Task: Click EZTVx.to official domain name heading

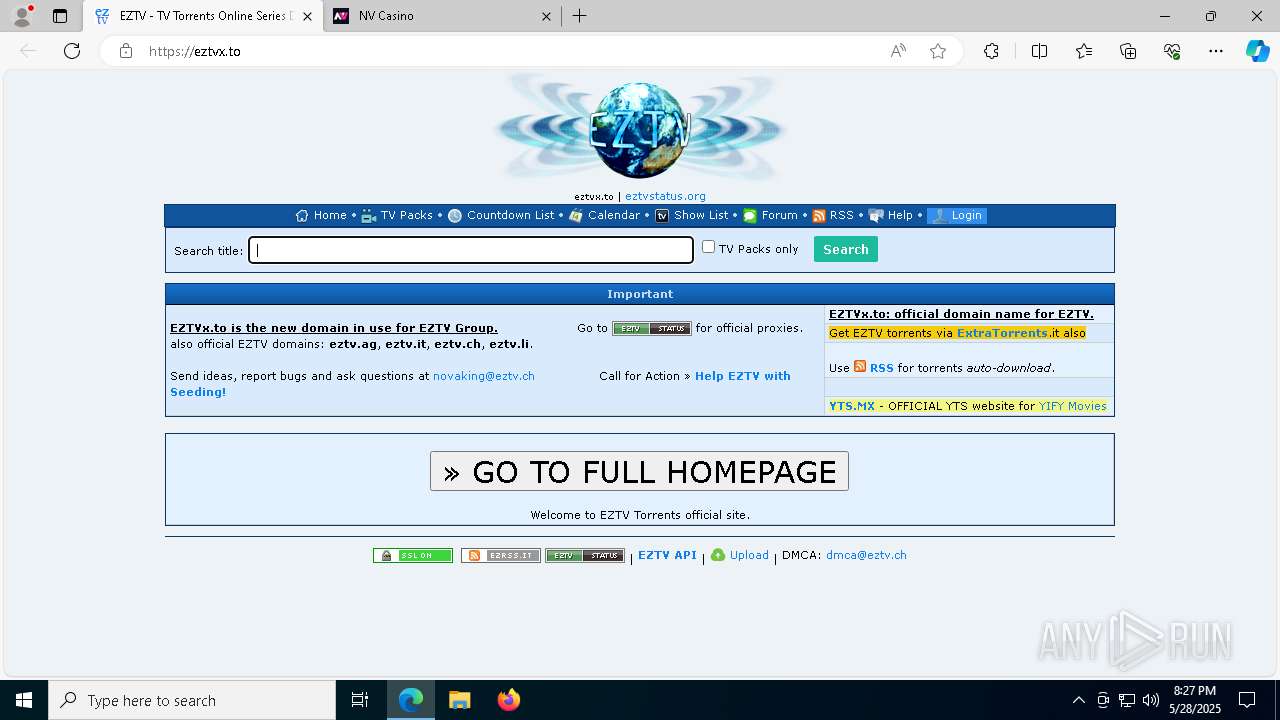Action: point(961,314)
